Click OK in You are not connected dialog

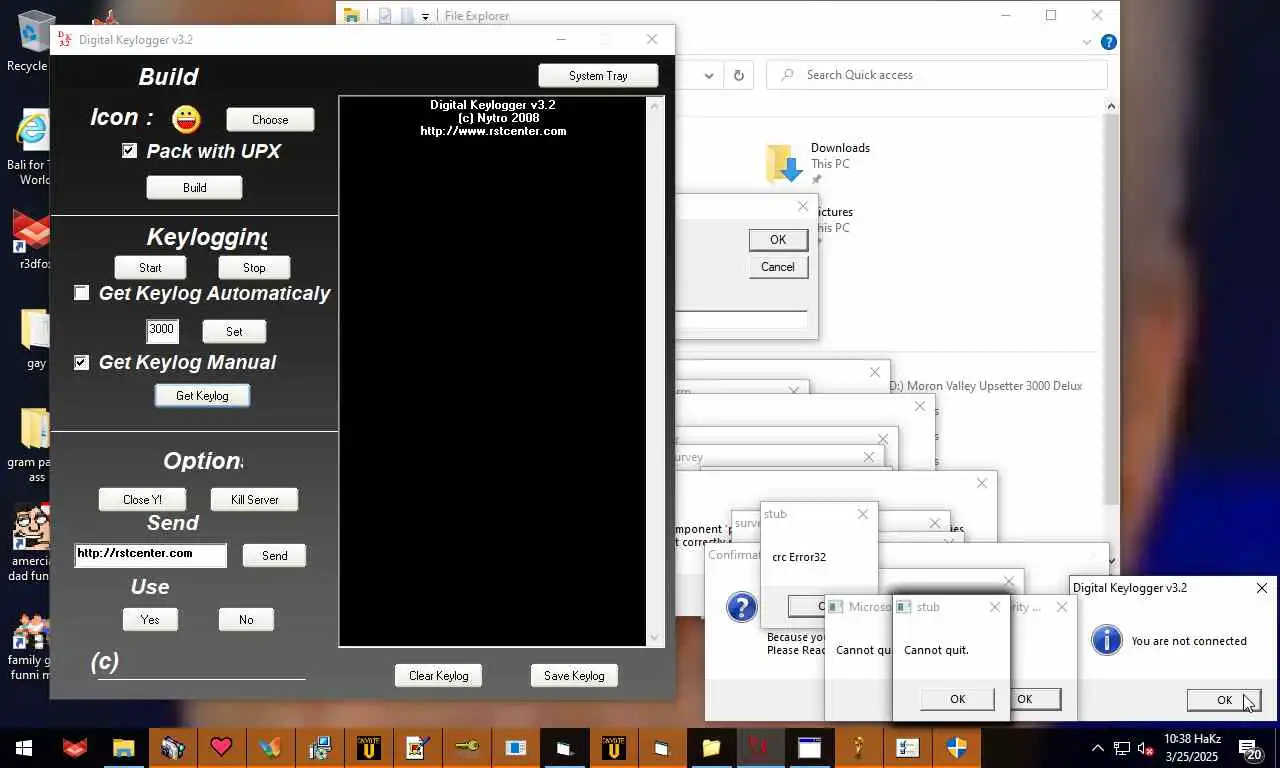point(1224,700)
